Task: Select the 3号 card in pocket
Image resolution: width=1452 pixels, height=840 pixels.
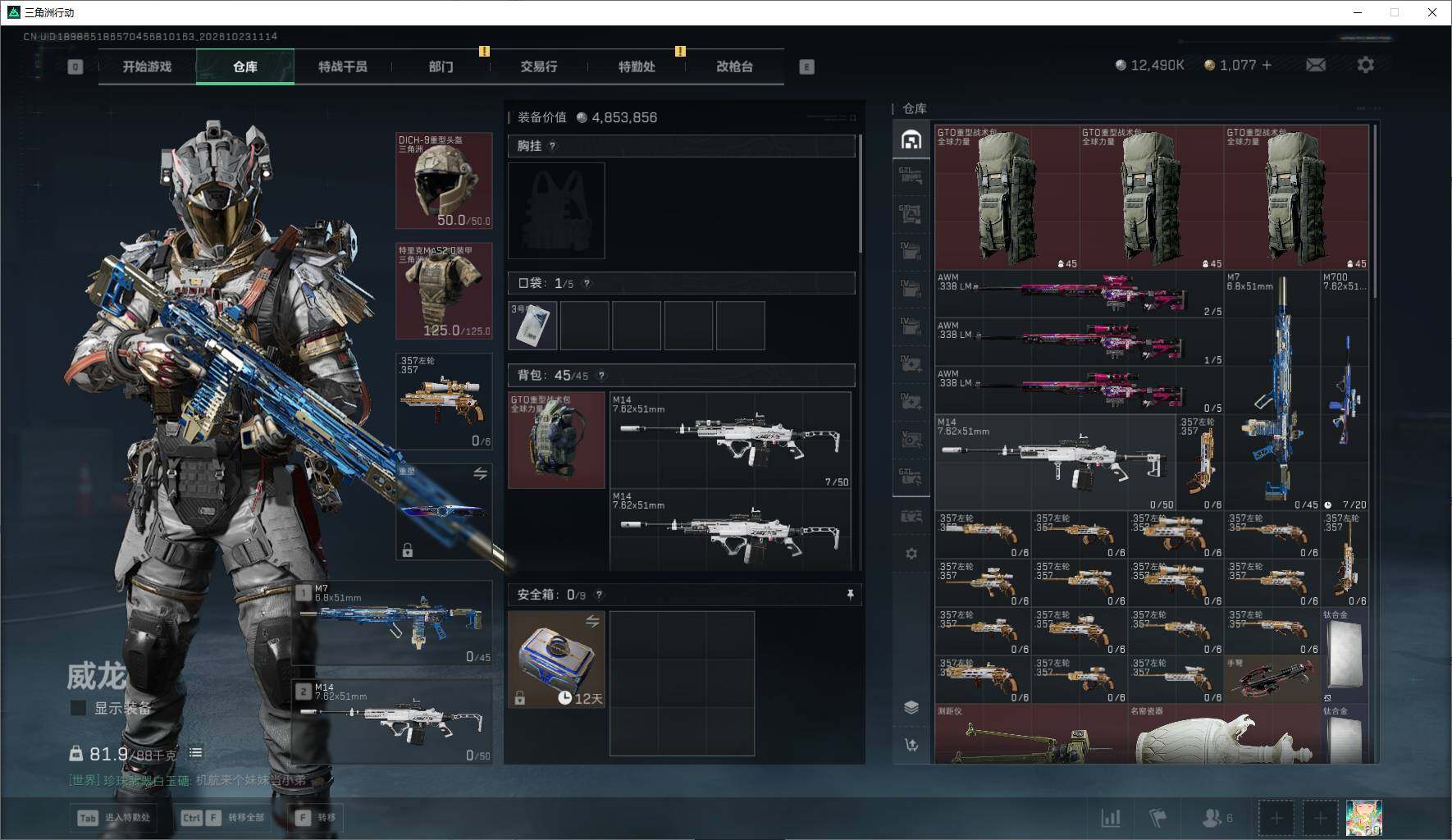Action: (532, 325)
